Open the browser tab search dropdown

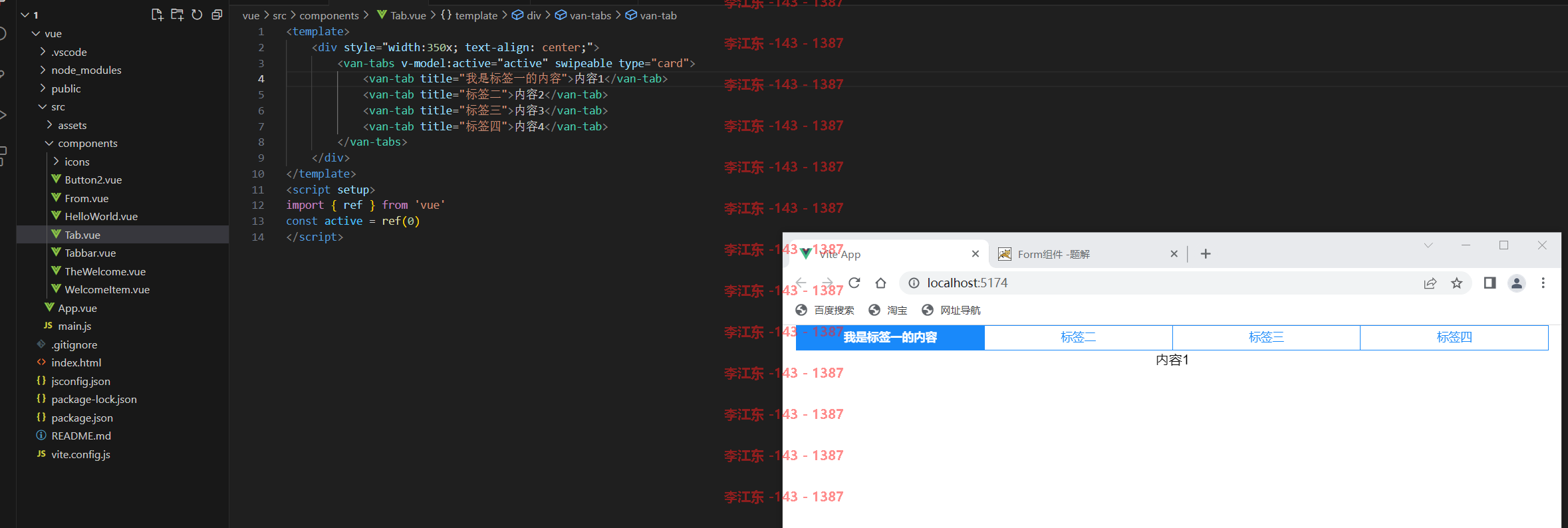(1428, 245)
